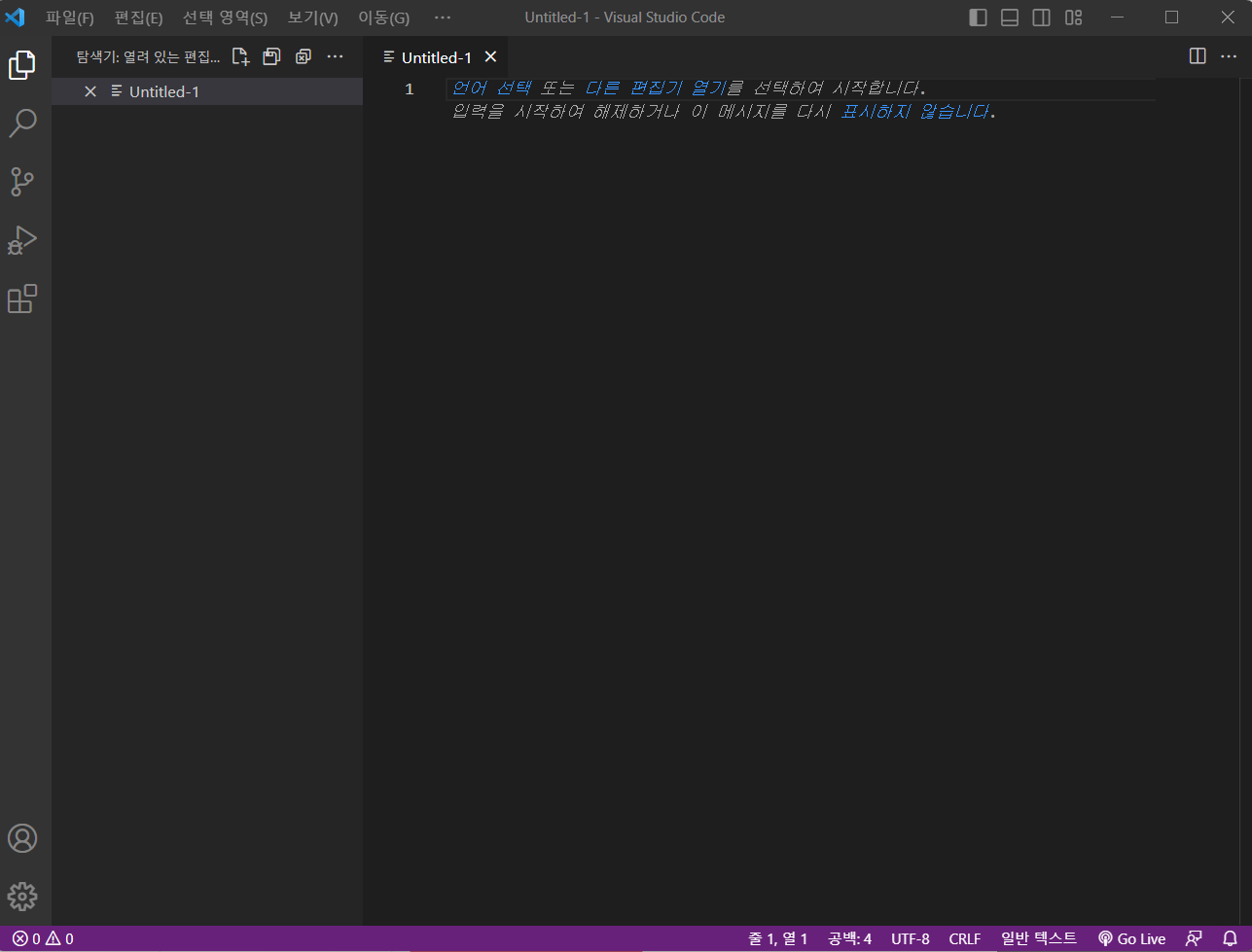This screenshot has height=952, width=1252.
Task: Click the 표시하지 않습니다 link
Action: pos(914,111)
